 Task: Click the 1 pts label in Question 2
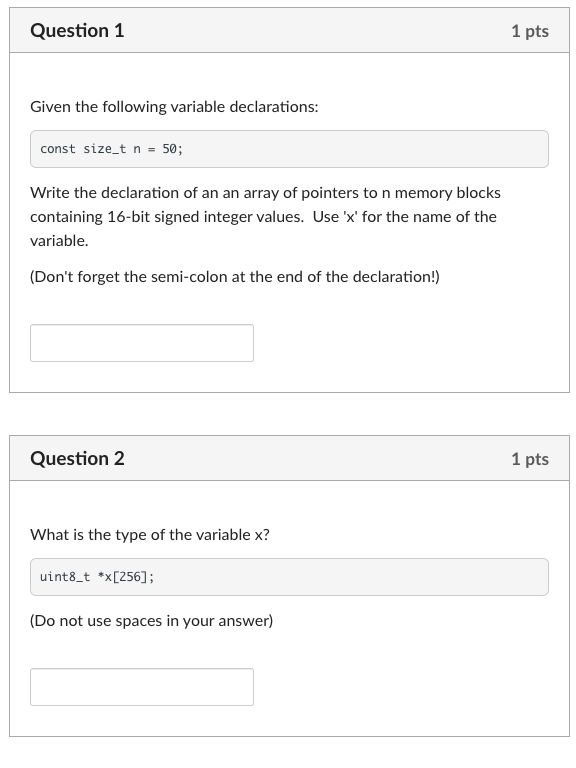pyautogui.click(x=530, y=459)
